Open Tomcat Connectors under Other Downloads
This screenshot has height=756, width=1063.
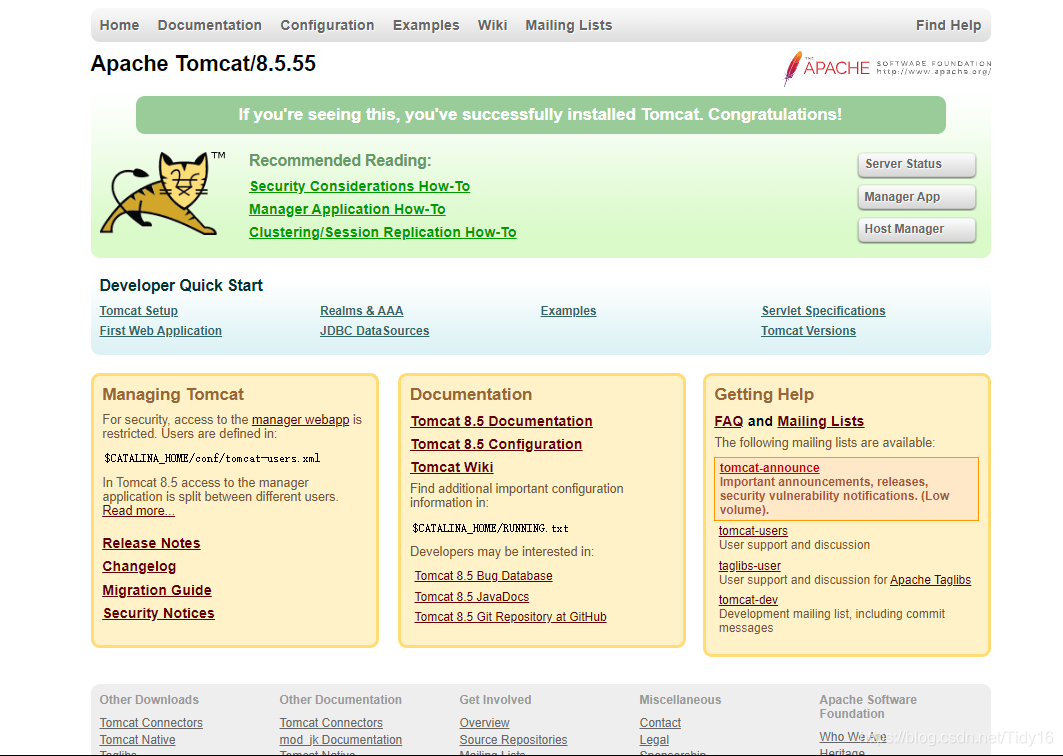pyautogui.click(x=151, y=723)
